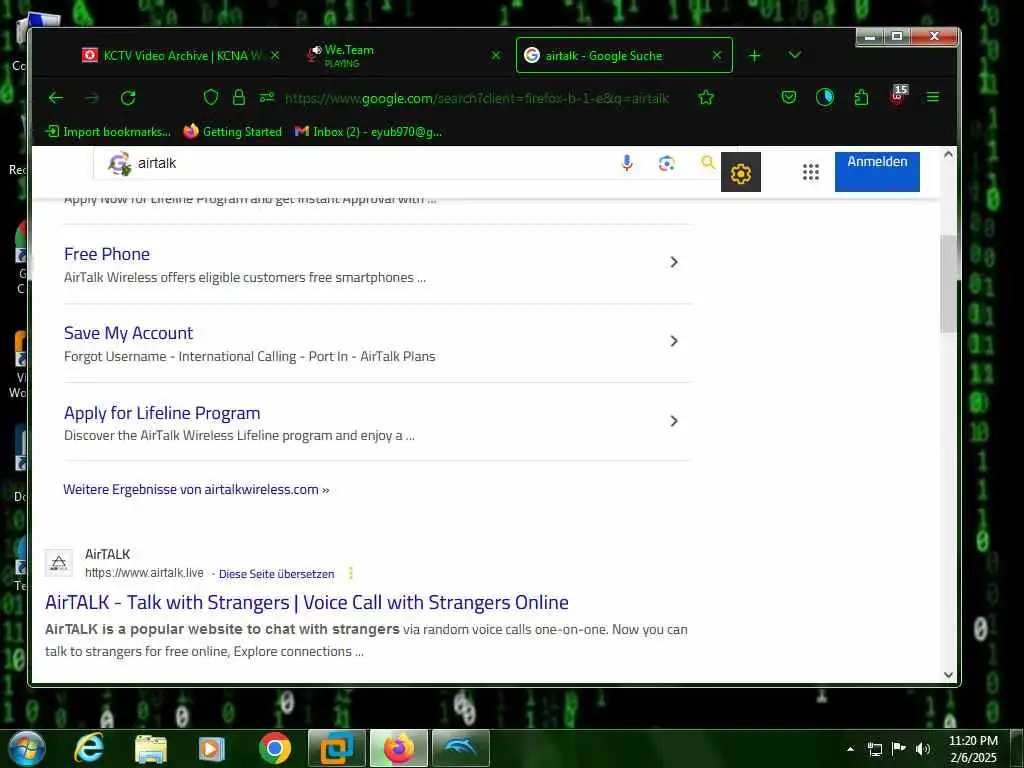The height and width of the screenshot is (768, 1024).
Task: Click the airtalk search input field
Action: pyautogui.click(x=372, y=163)
